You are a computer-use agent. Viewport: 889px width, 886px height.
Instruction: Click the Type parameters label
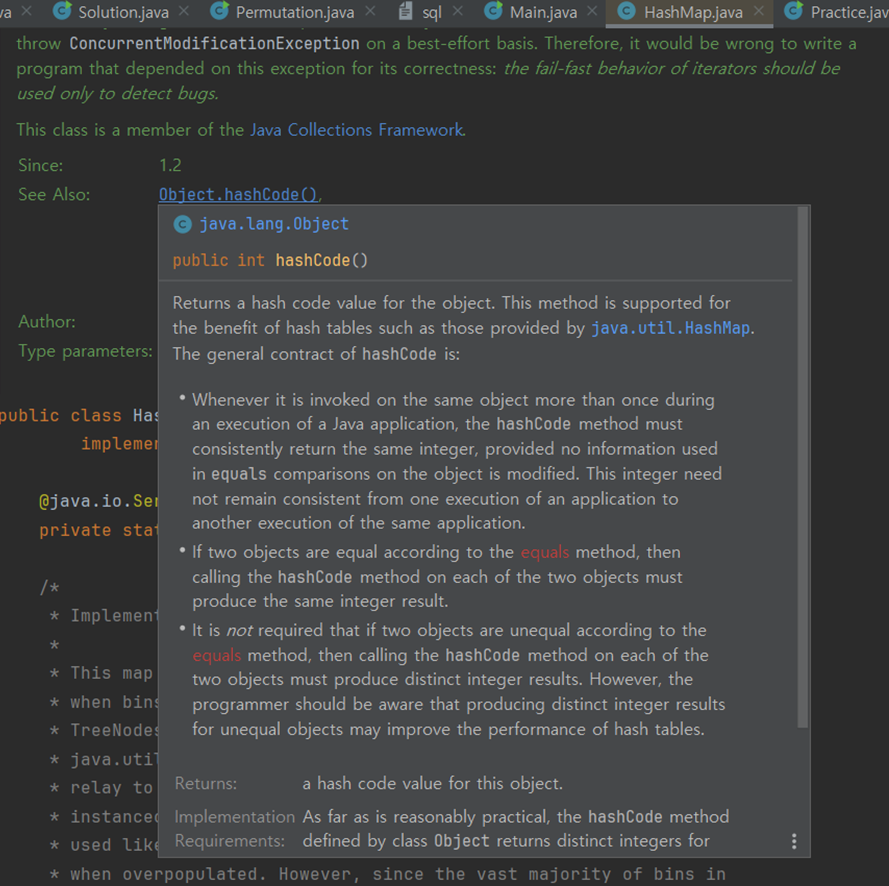pyautogui.click(x=85, y=351)
